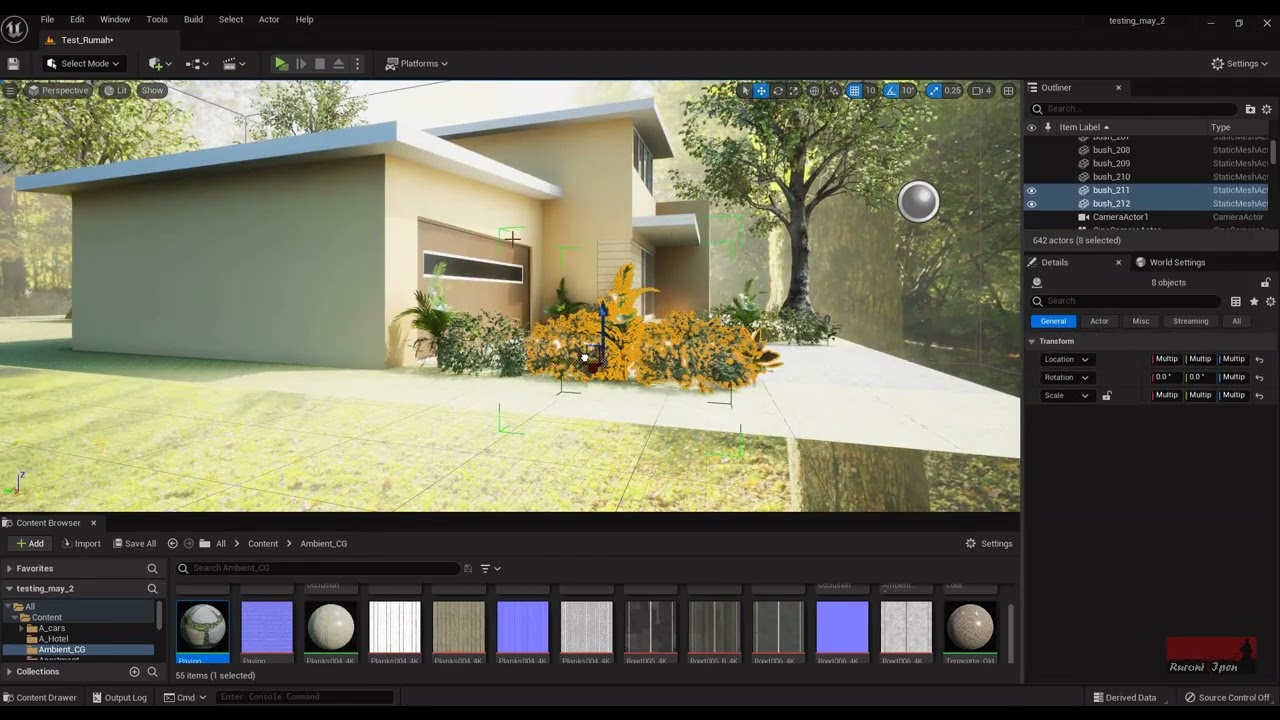Choose the Select objects tool in viewport
The image size is (1280, 720).
click(x=744, y=91)
